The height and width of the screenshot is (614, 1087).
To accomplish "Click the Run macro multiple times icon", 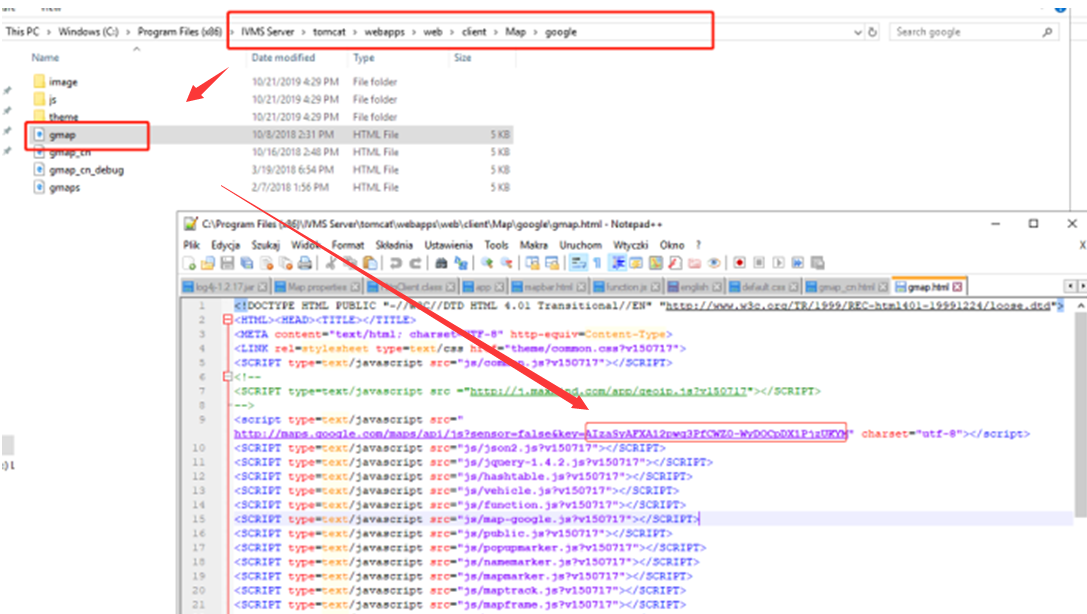I will point(799,263).
